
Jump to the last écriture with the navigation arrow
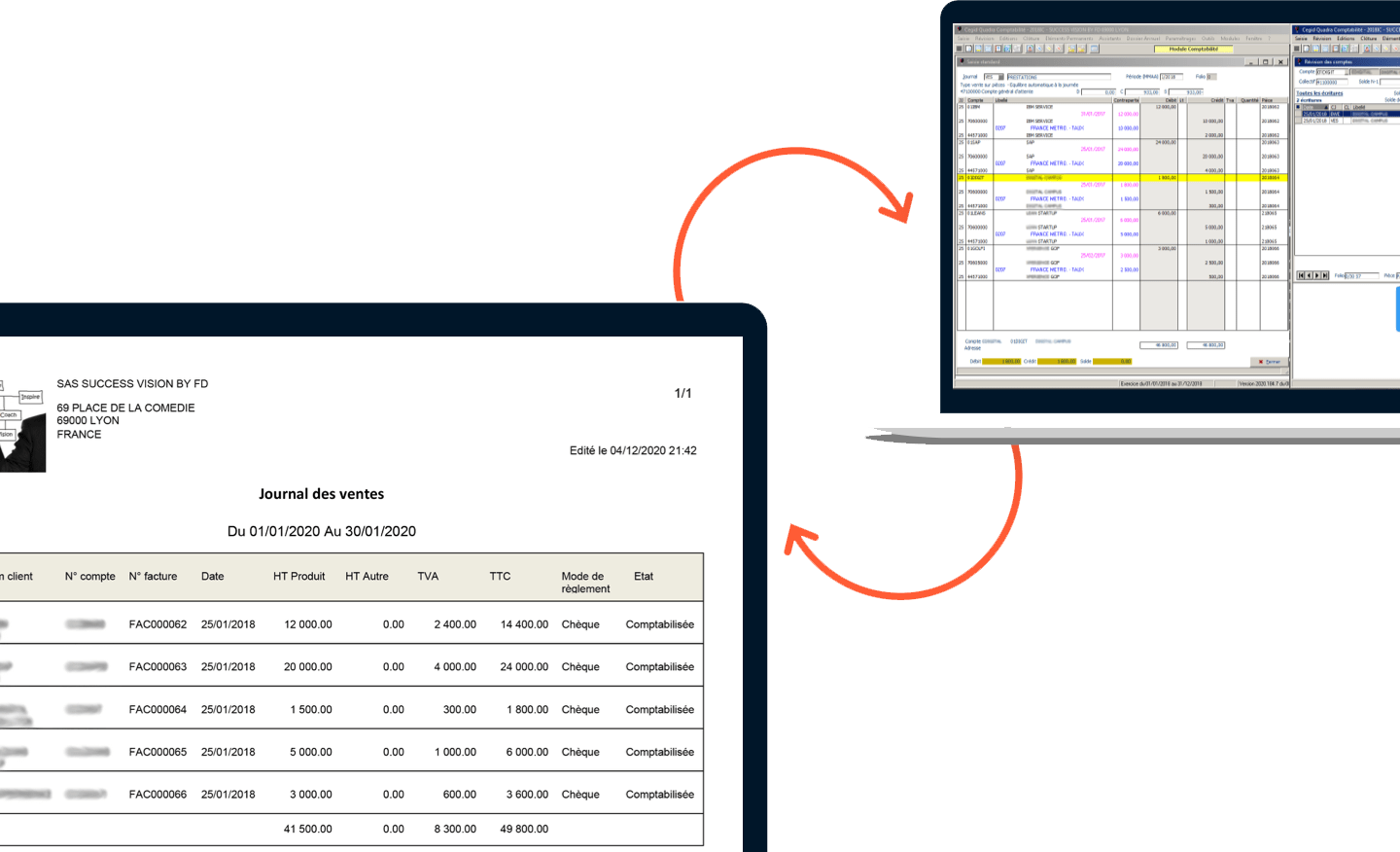pyautogui.click(x=1325, y=275)
